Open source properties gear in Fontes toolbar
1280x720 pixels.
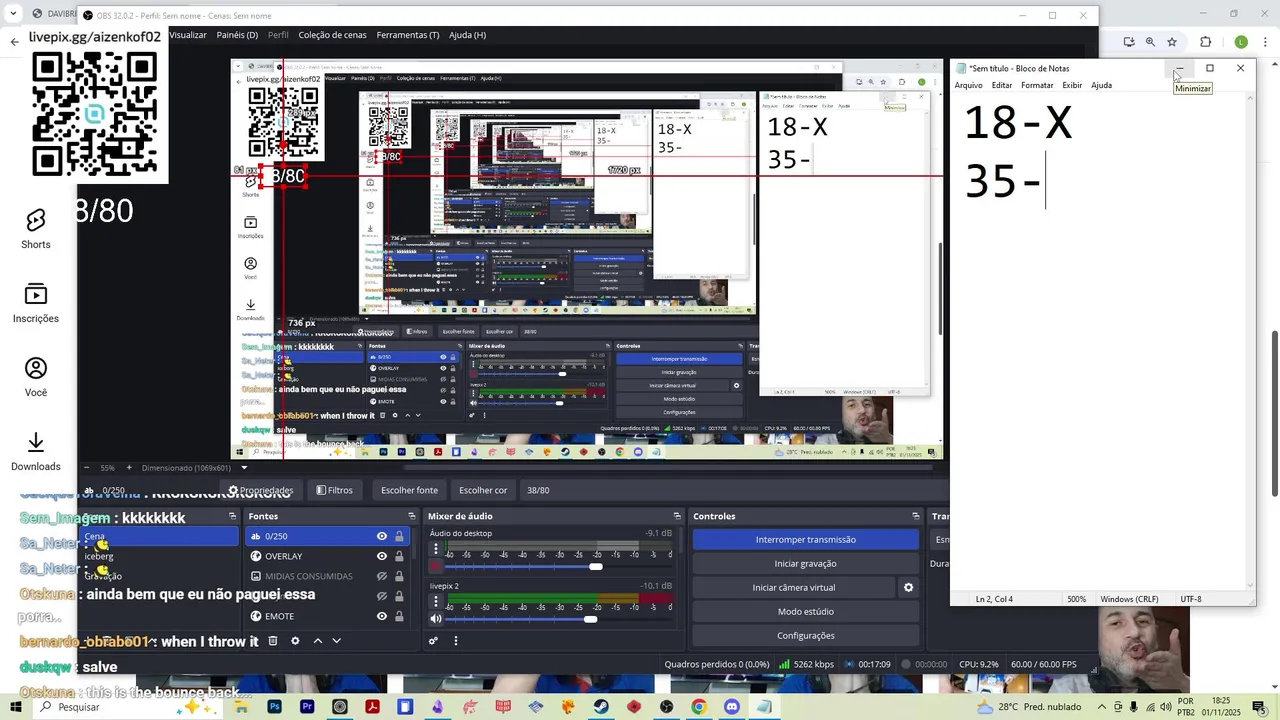pyautogui.click(x=295, y=641)
